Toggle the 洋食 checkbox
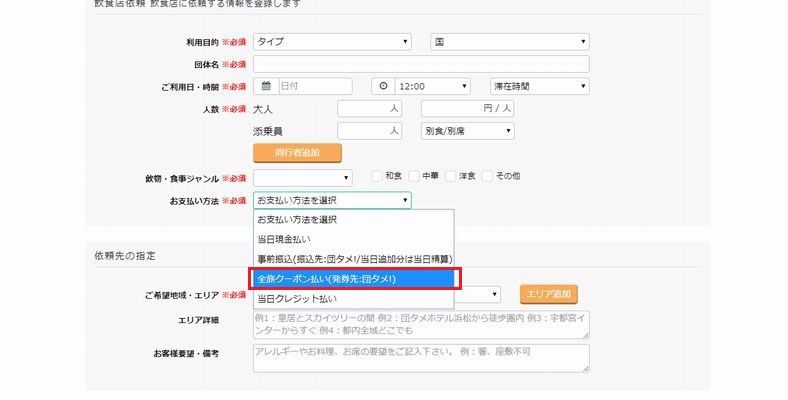788x400 pixels. click(450, 176)
